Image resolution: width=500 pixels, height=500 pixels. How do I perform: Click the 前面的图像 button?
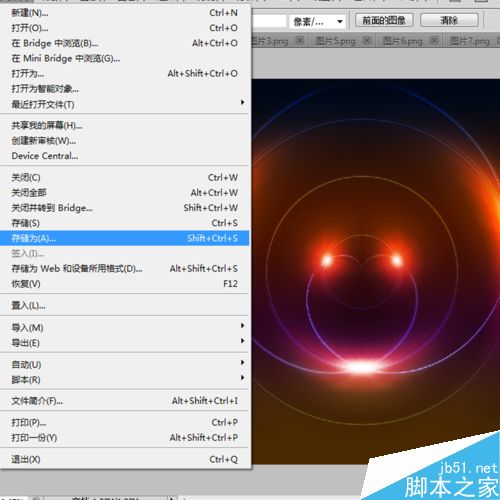coord(384,21)
